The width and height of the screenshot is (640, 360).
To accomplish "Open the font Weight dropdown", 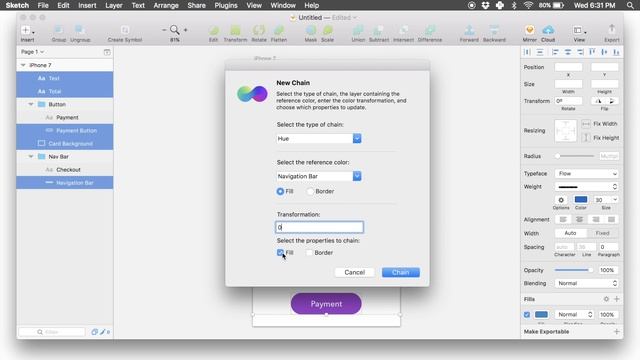I will point(587,187).
